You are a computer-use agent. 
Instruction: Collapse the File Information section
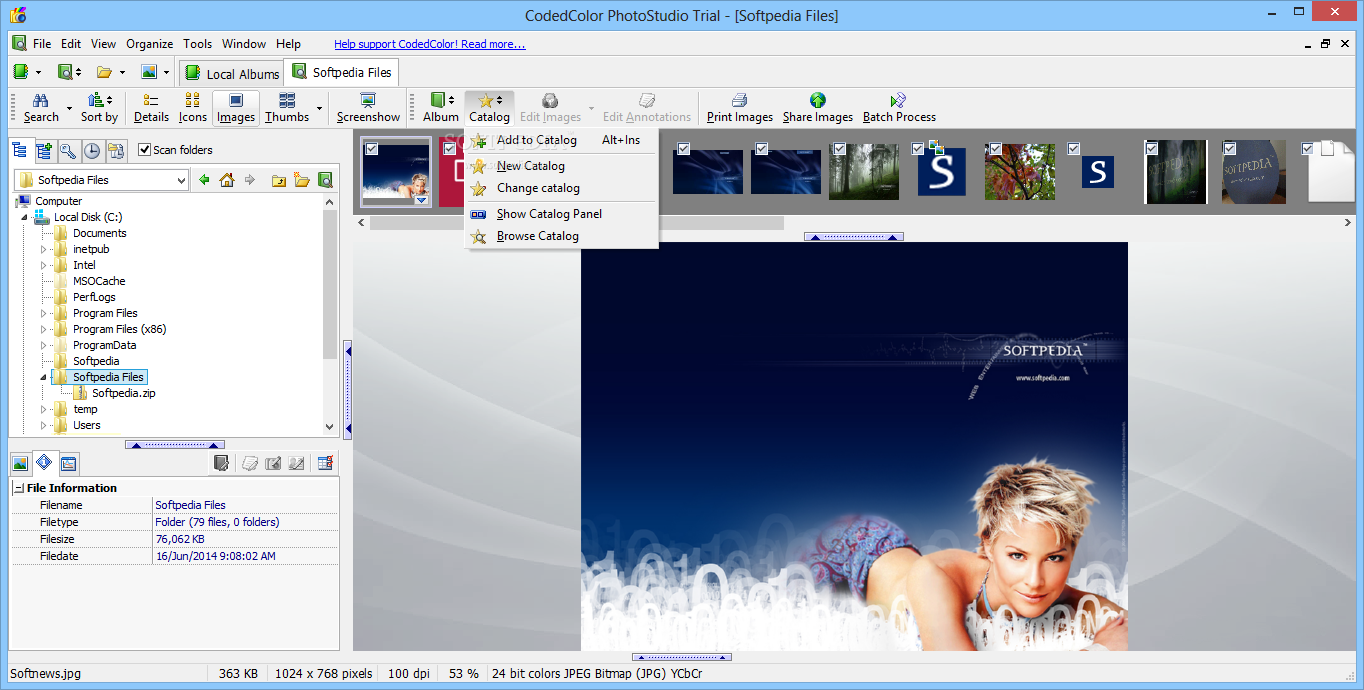[18, 488]
